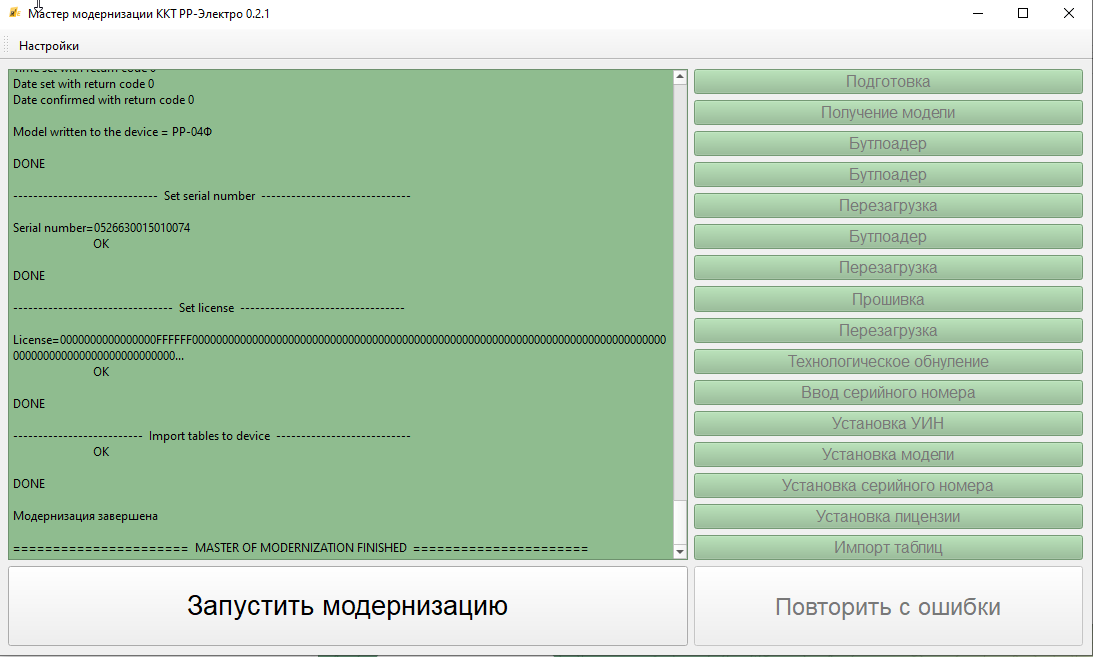1093x657 pixels.
Task: Select the Ввод серийного номера step
Action: (x=888, y=392)
